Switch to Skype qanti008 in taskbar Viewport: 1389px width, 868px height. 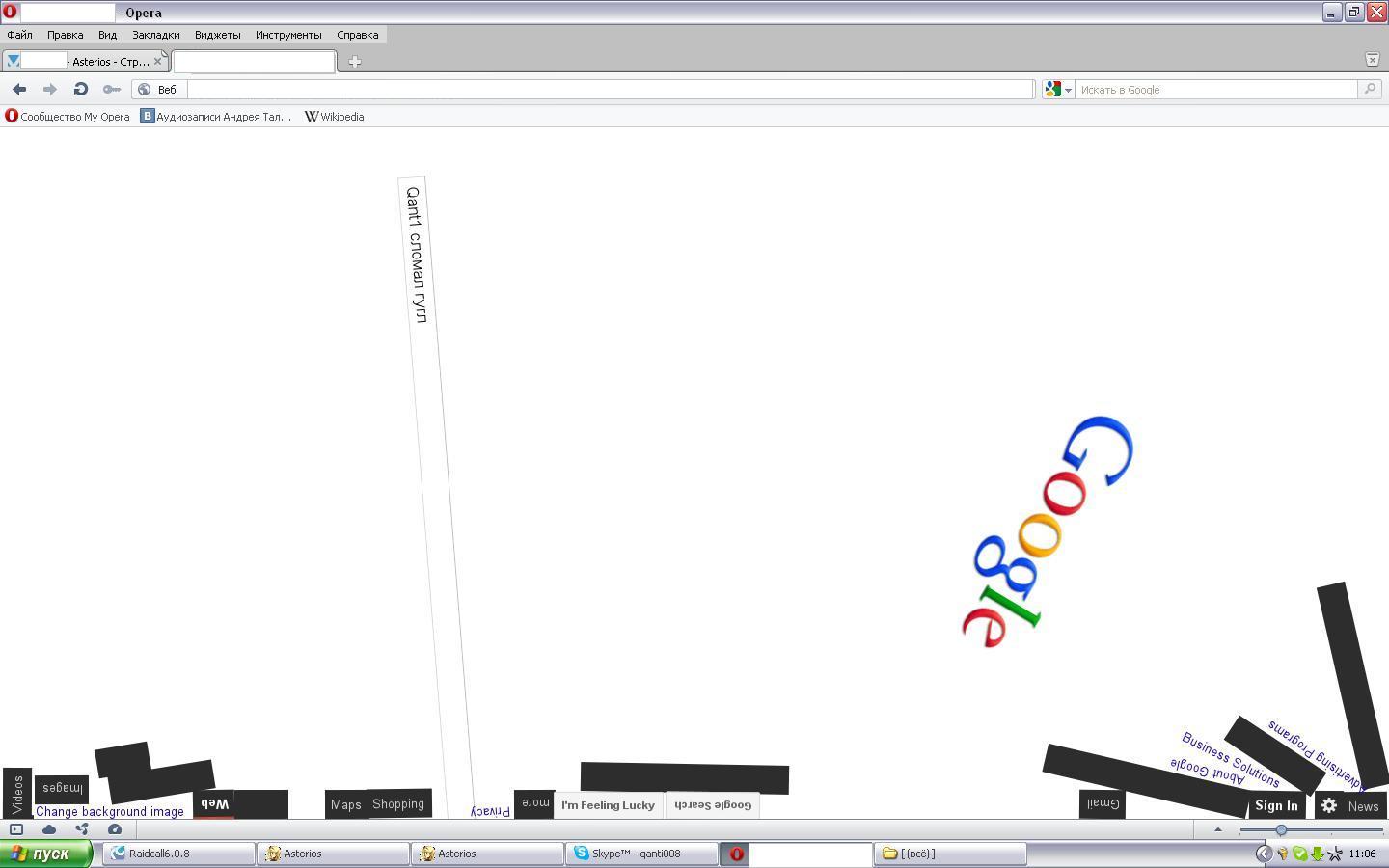[x=641, y=854]
